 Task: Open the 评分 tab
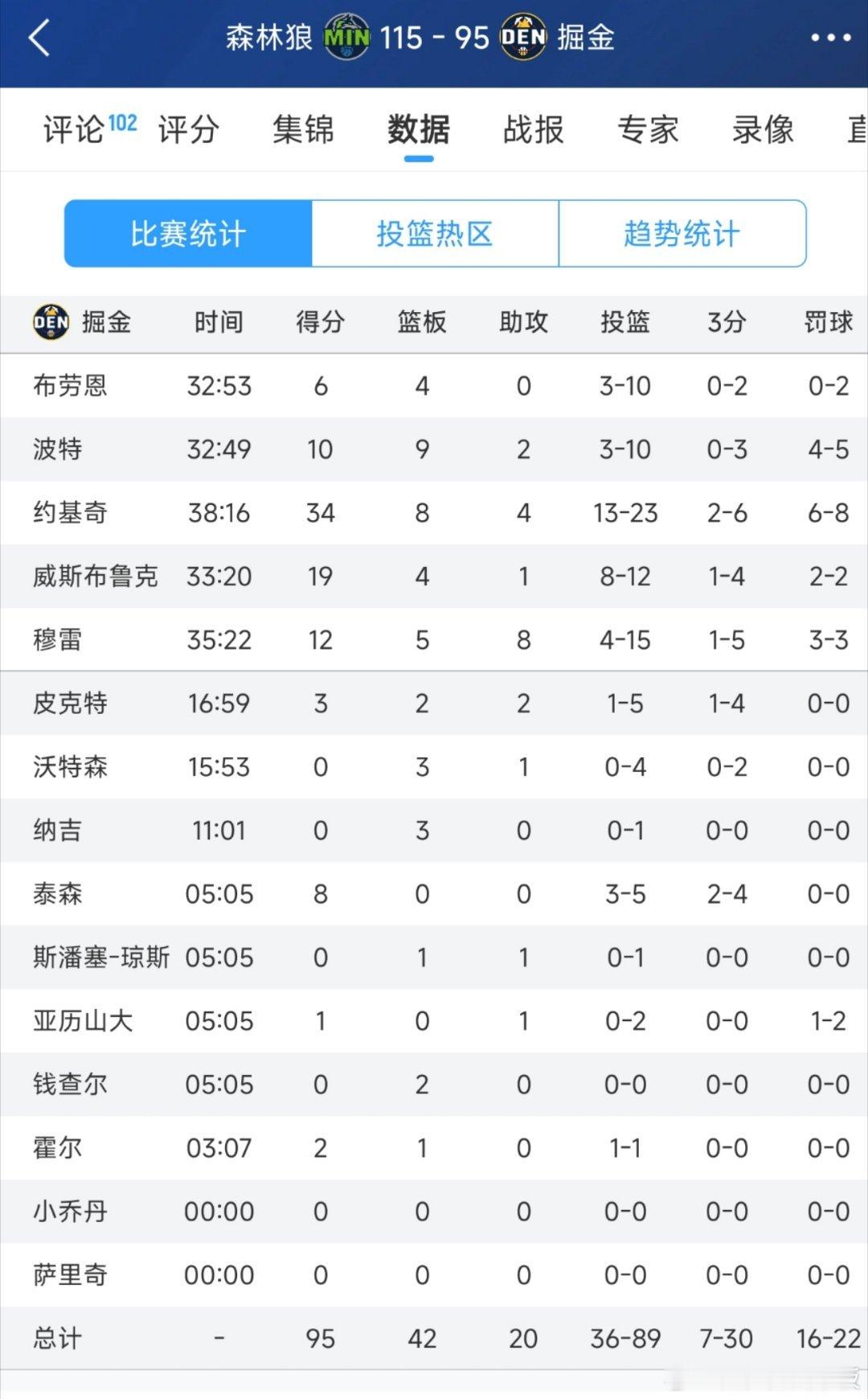(188, 129)
